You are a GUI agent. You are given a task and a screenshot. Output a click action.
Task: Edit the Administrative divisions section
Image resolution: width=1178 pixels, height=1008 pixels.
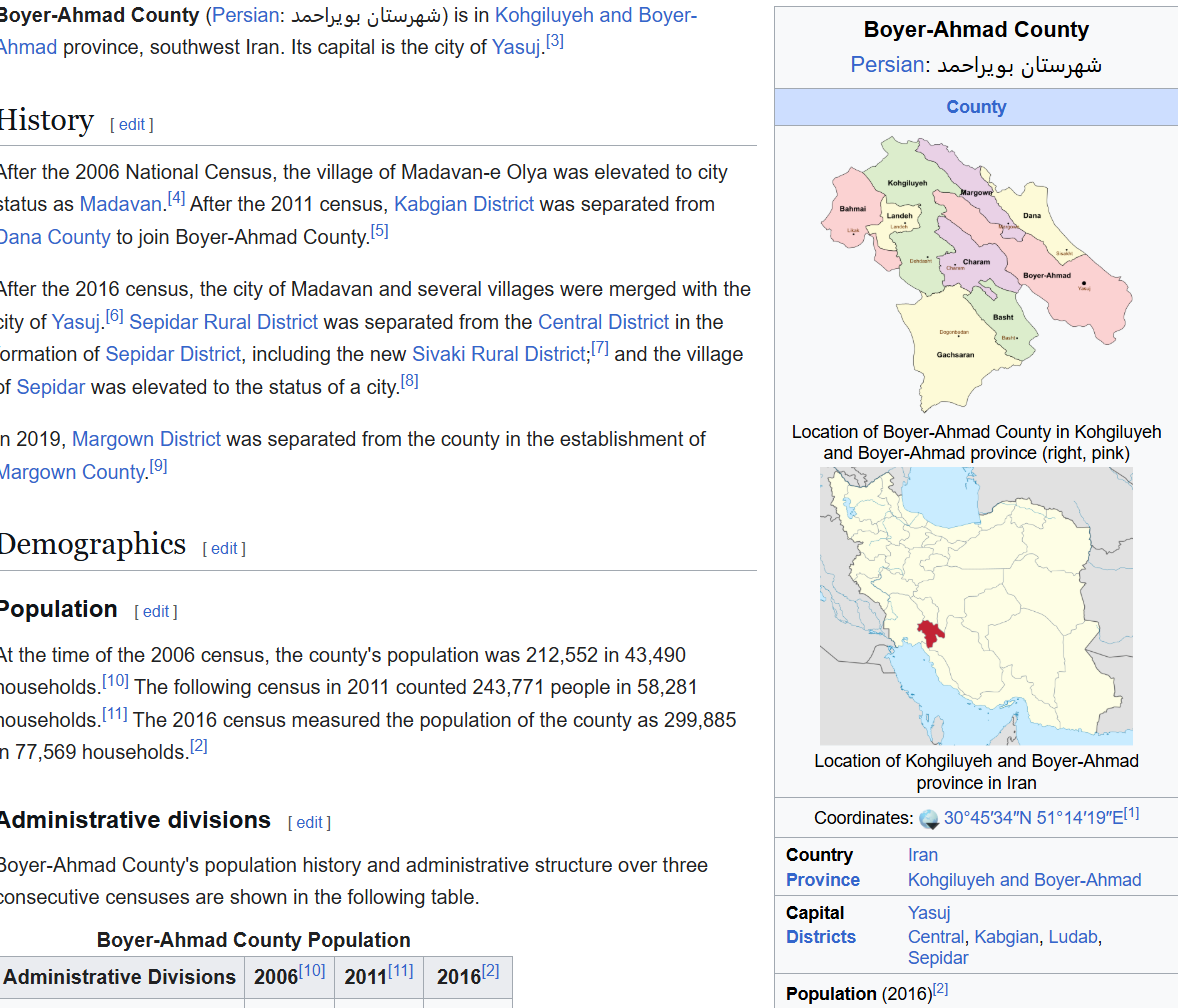[x=309, y=823]
